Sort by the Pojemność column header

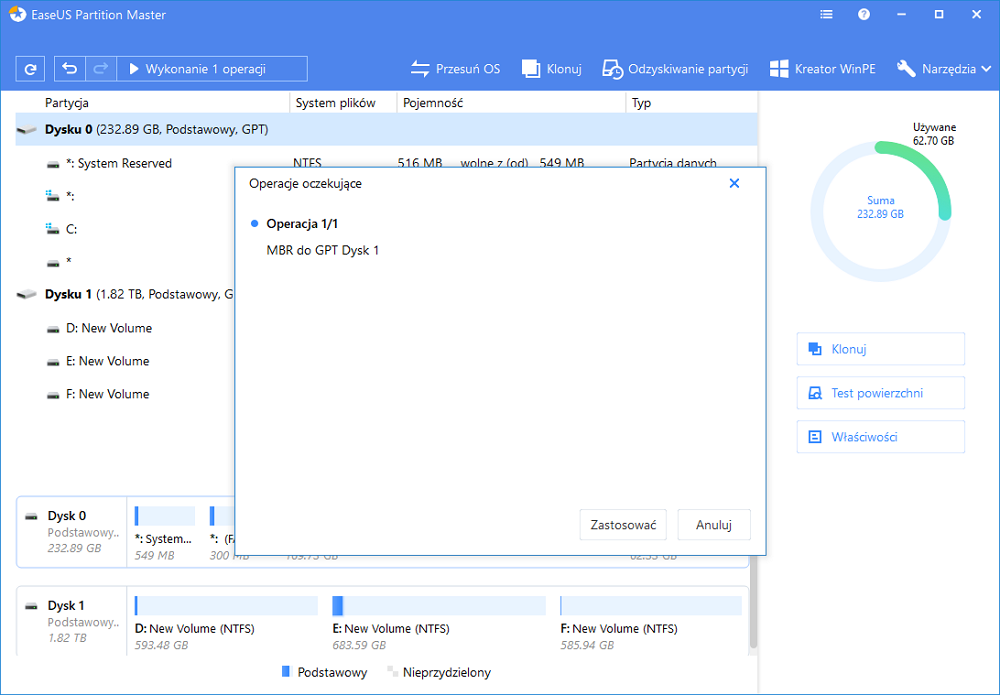tap(433, 103)
